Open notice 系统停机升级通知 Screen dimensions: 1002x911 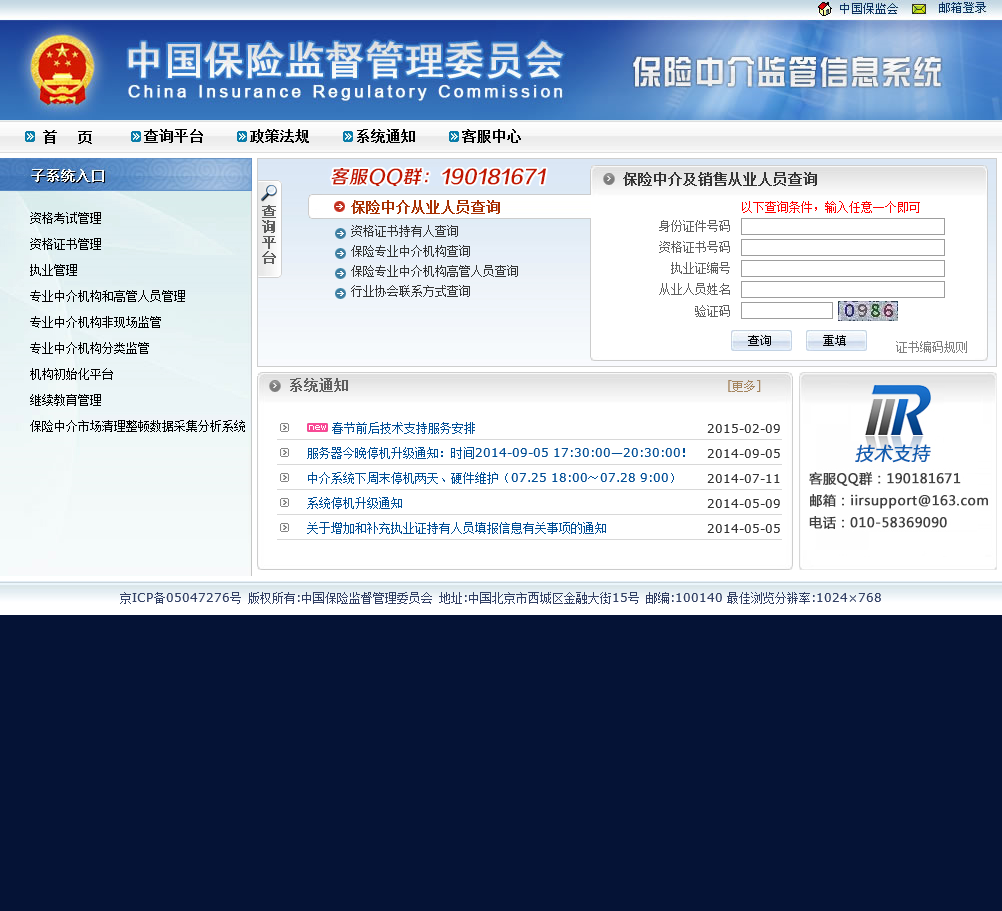[355, 503]
